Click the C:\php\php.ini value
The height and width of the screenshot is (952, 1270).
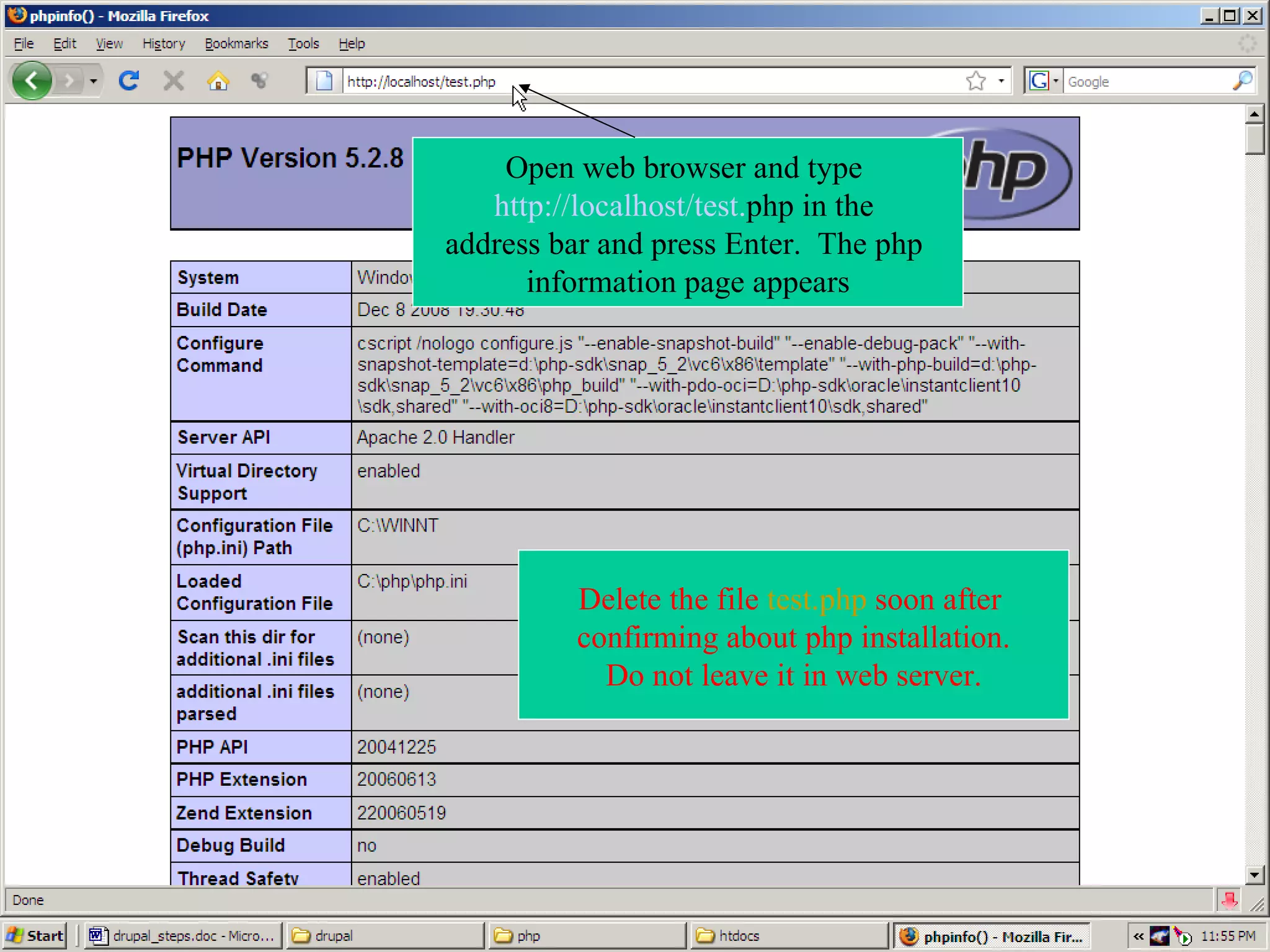(412, 581)
